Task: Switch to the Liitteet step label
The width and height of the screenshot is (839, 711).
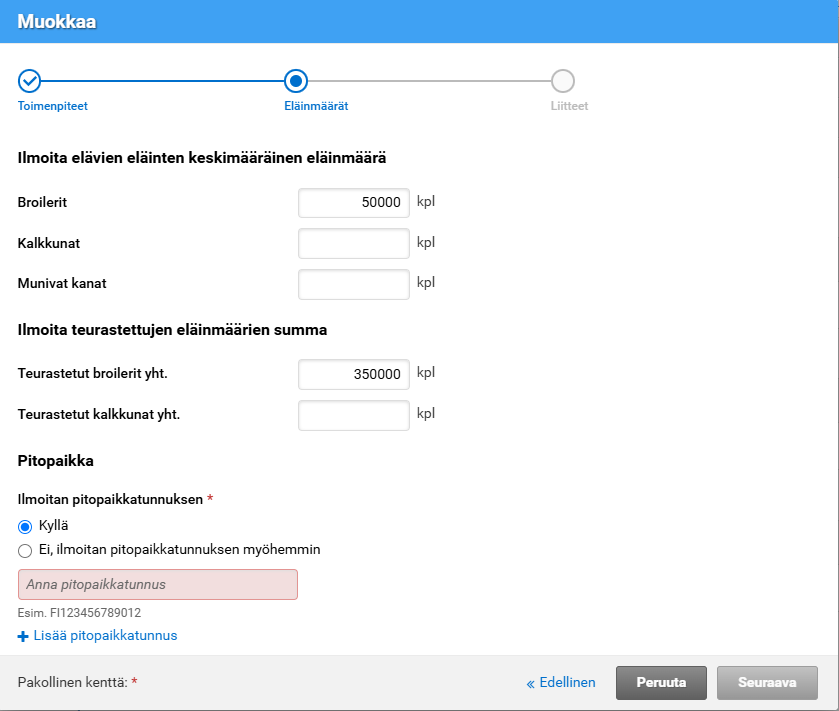Action: pyautogui.click(x=569, y=106)
